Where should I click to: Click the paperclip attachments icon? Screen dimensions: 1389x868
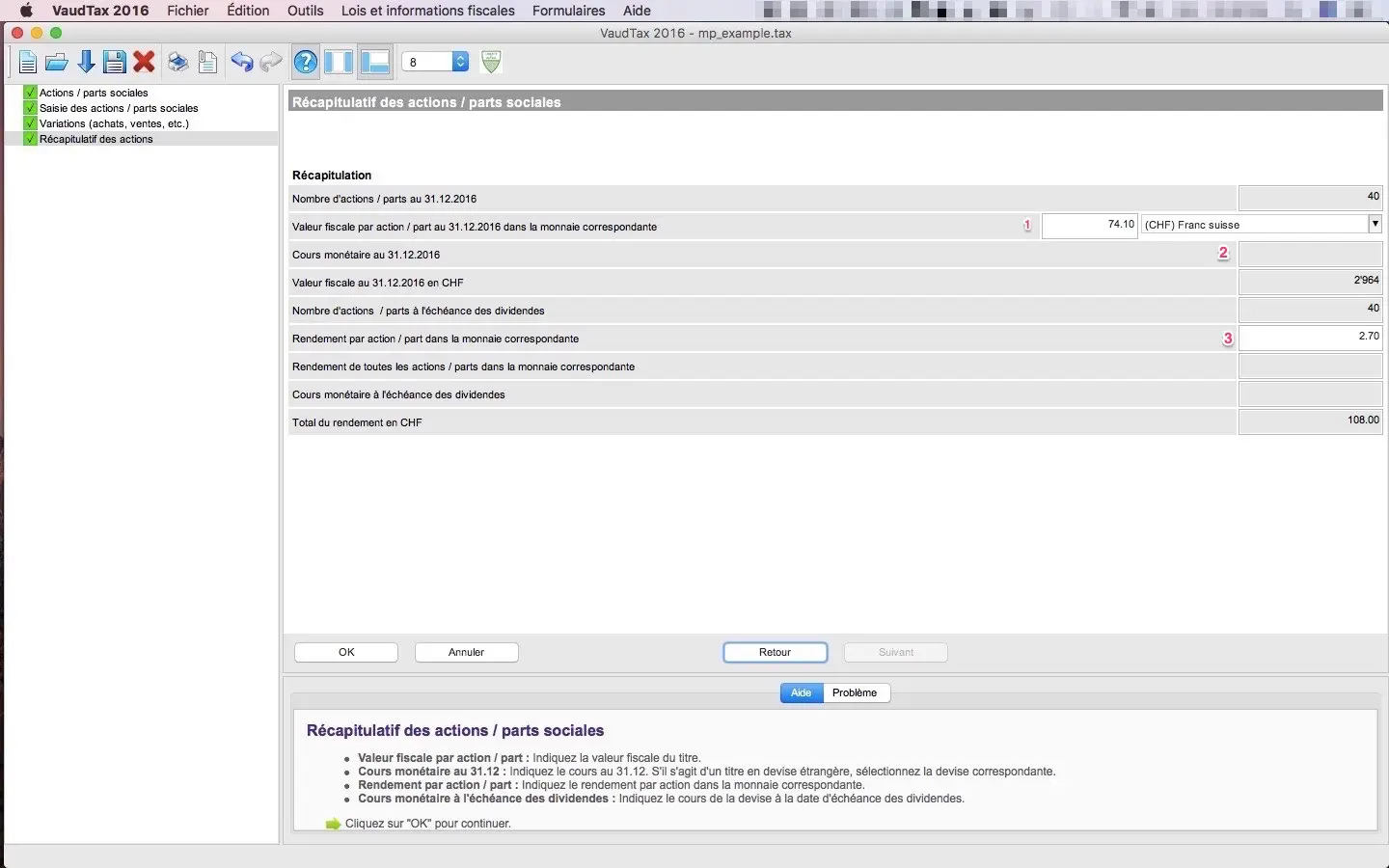tap(207, 63)
